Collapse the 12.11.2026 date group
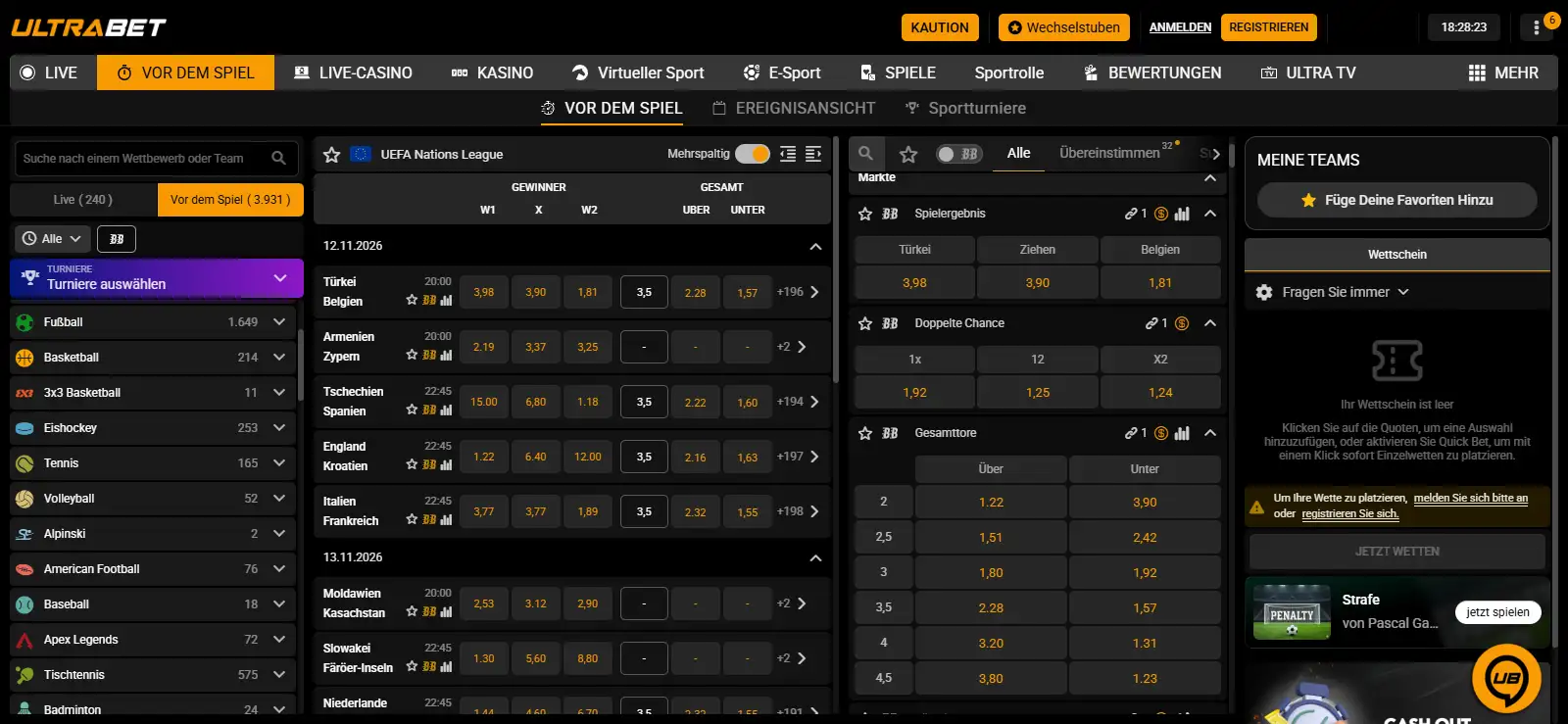The width and height of the screenshot is (1568, 724). pos(815,246)
